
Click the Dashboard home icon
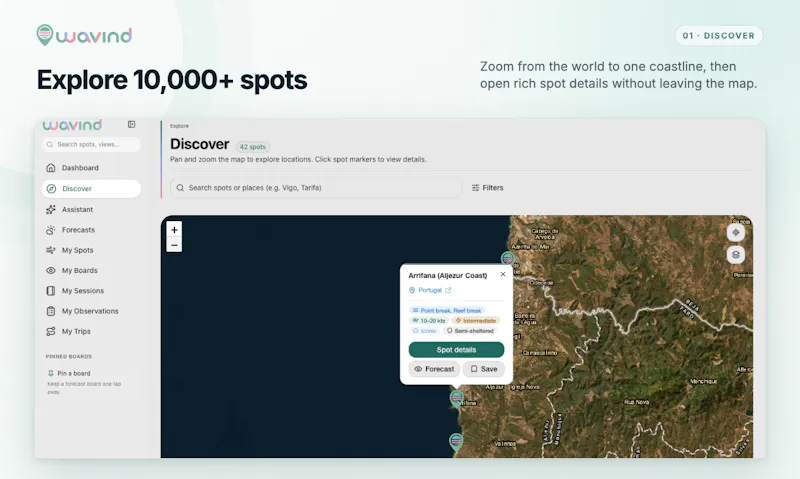pyautogui.click(x=51, y=168)
